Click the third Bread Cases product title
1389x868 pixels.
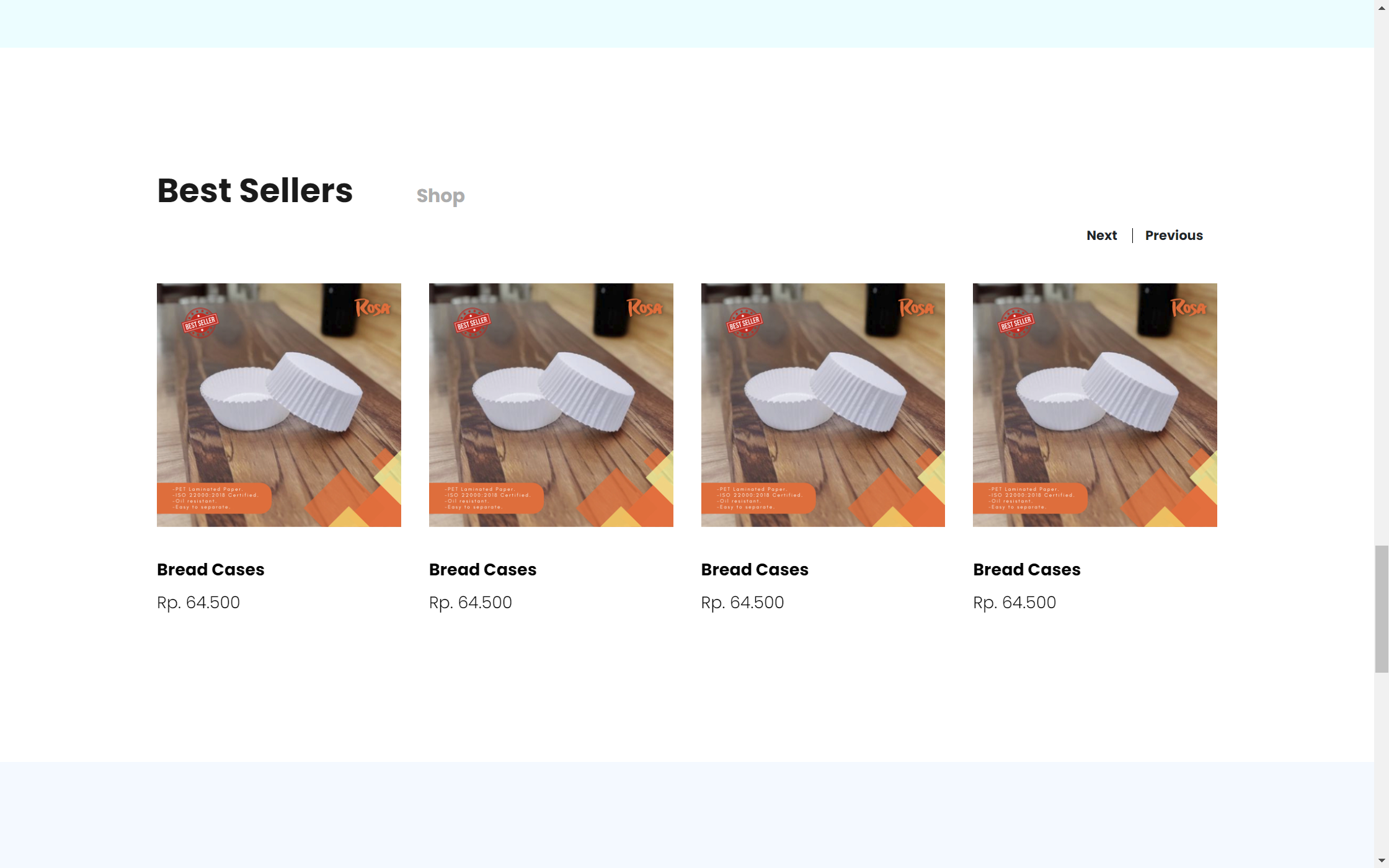(x=755, y=569)
